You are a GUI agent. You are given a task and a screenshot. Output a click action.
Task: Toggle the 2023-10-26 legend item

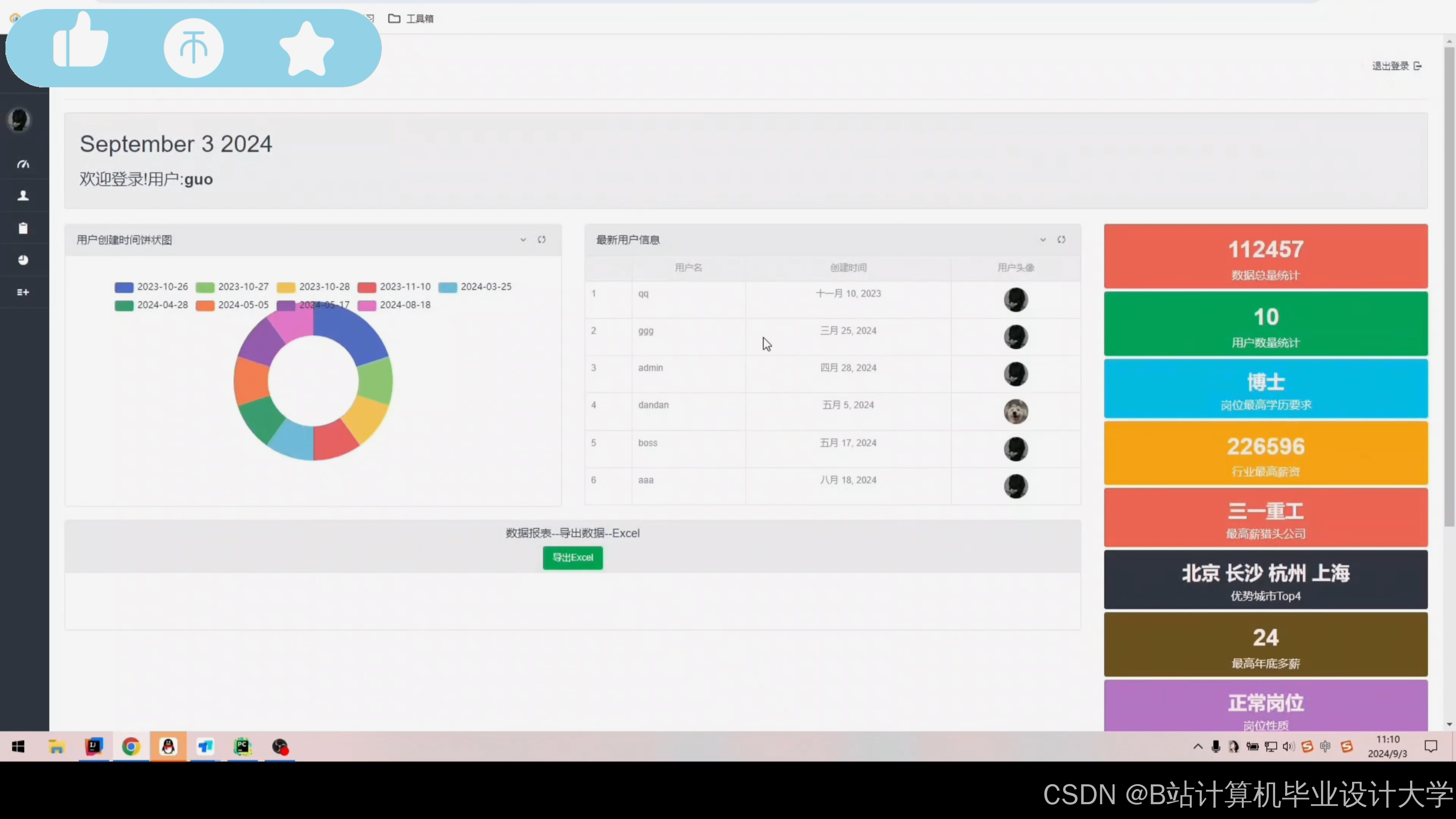[151, 287]
